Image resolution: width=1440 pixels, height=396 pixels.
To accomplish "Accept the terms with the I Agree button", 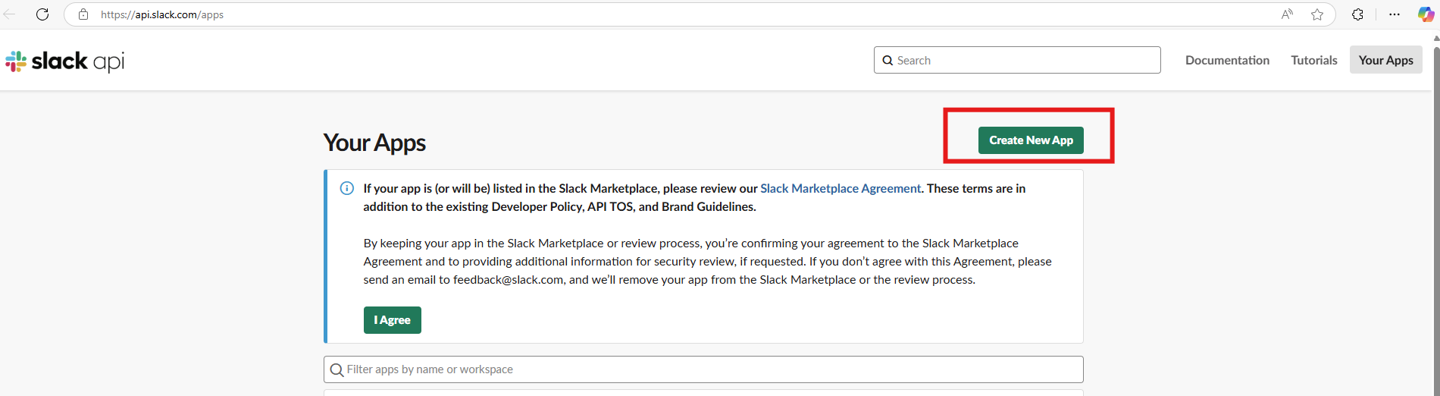I will pyautogui.click(x=392, y=320).
